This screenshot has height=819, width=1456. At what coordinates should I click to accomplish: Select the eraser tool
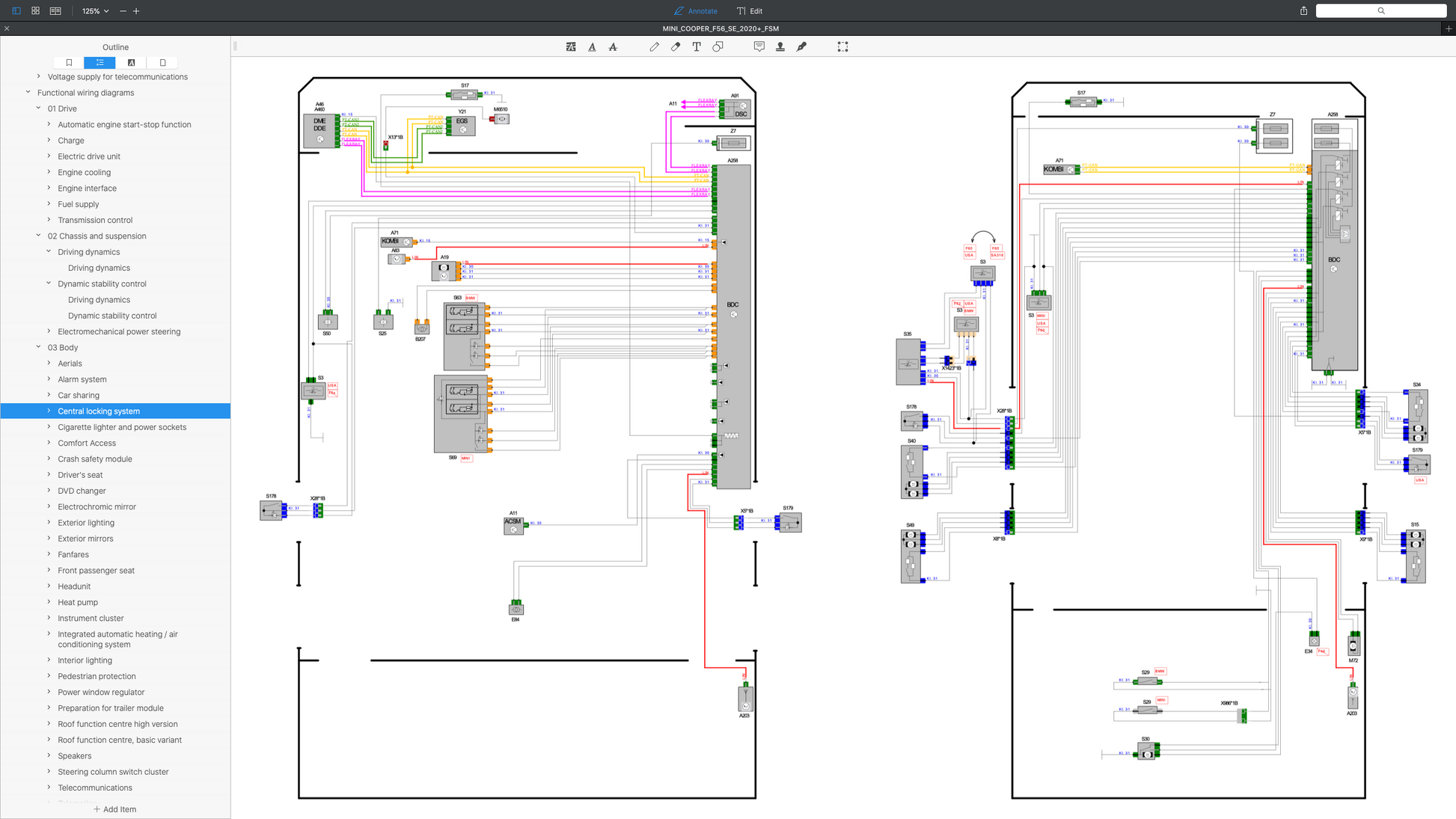pyautogui.click(x=676, y=46)
